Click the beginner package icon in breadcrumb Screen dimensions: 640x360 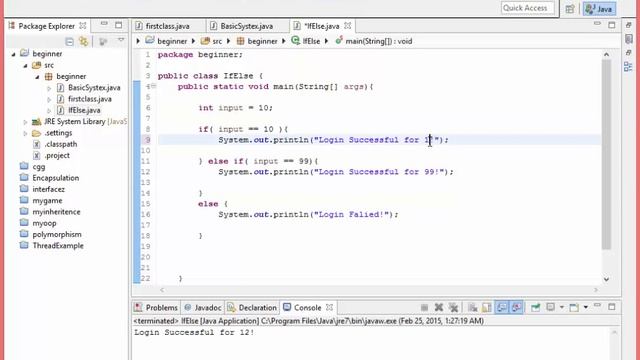point(240,41)
